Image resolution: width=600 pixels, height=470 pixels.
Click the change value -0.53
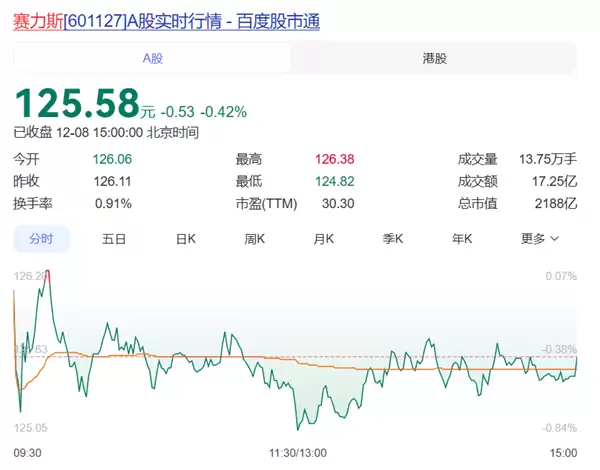point(178,112)
